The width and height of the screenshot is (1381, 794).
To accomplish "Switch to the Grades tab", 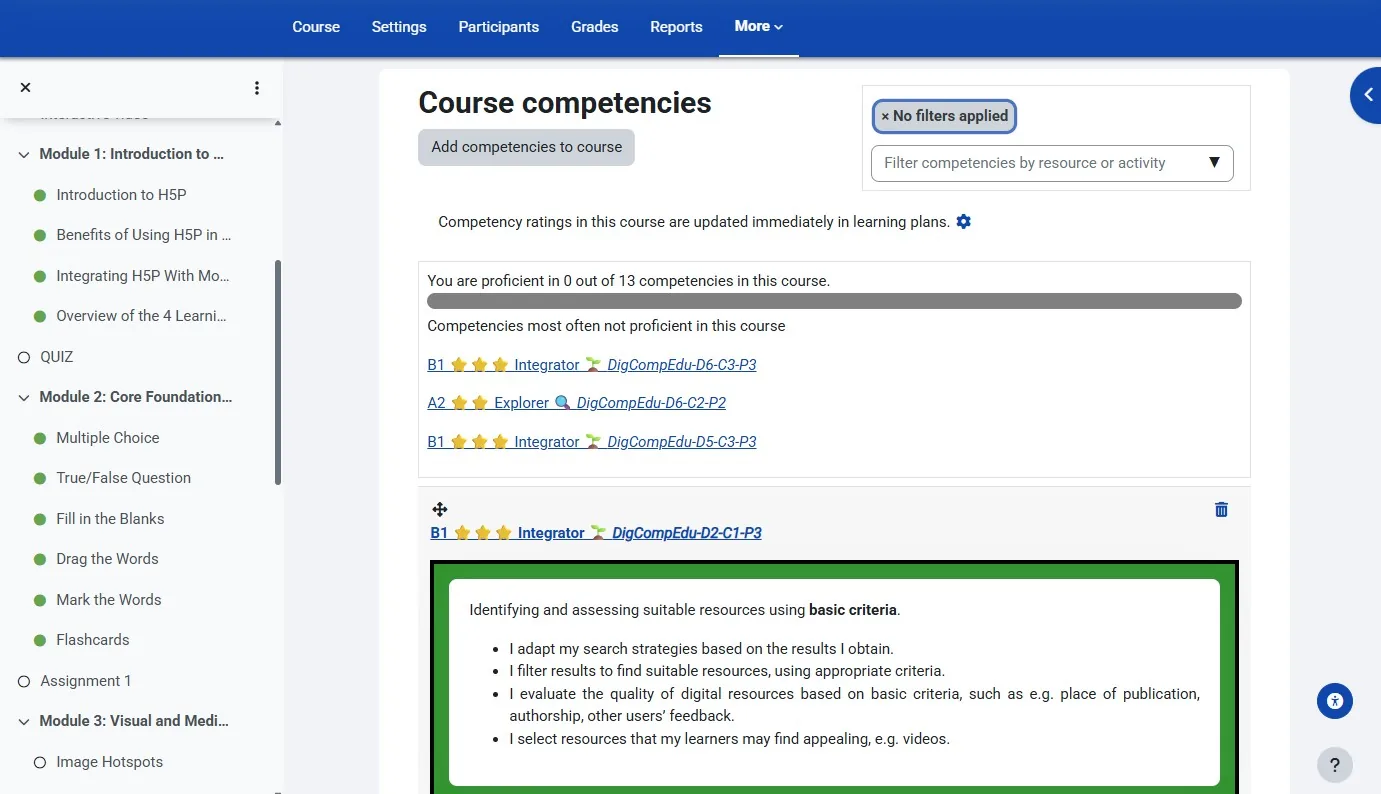I will pyautogui.click(x=594, y=27).
